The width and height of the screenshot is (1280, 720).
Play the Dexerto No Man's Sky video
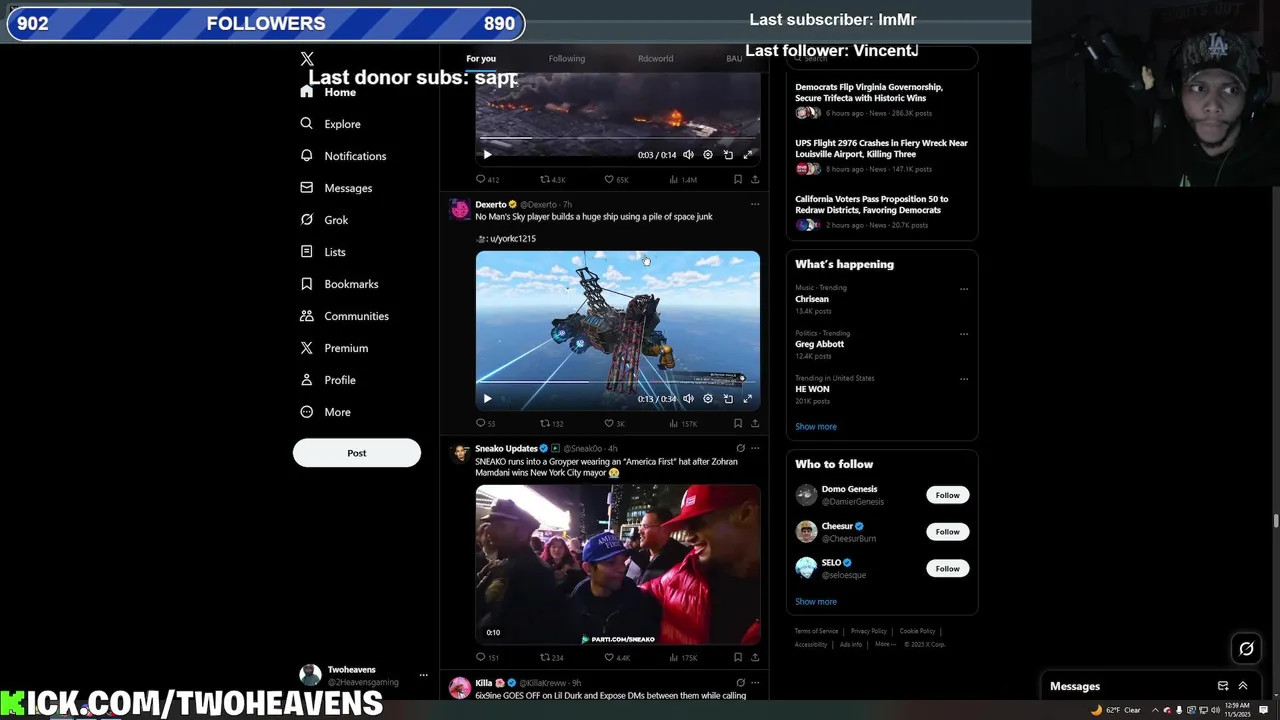487,399
